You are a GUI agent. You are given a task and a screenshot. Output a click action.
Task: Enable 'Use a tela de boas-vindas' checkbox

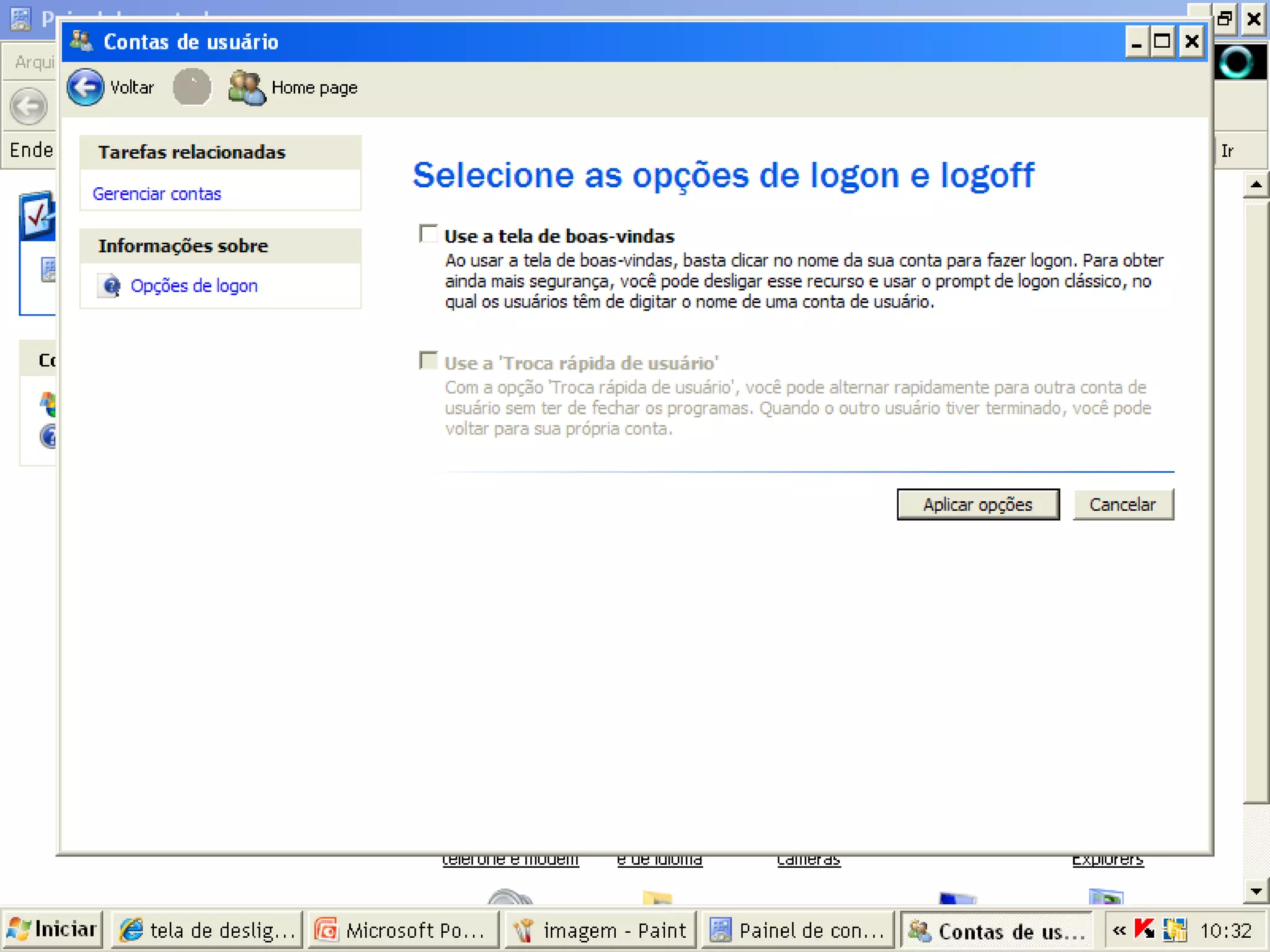click(428, 234)
